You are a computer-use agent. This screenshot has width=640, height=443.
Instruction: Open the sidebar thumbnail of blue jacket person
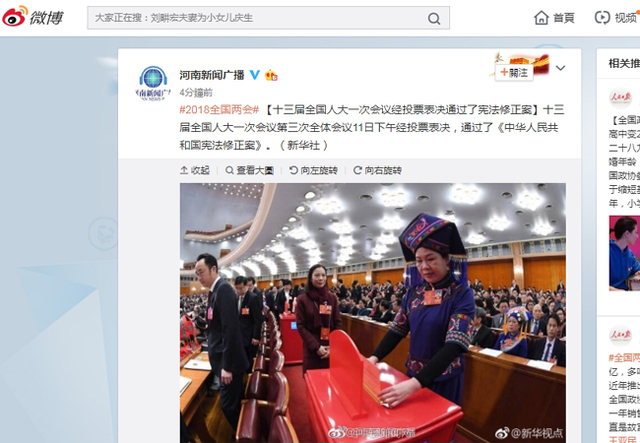(x=624, y=253)
